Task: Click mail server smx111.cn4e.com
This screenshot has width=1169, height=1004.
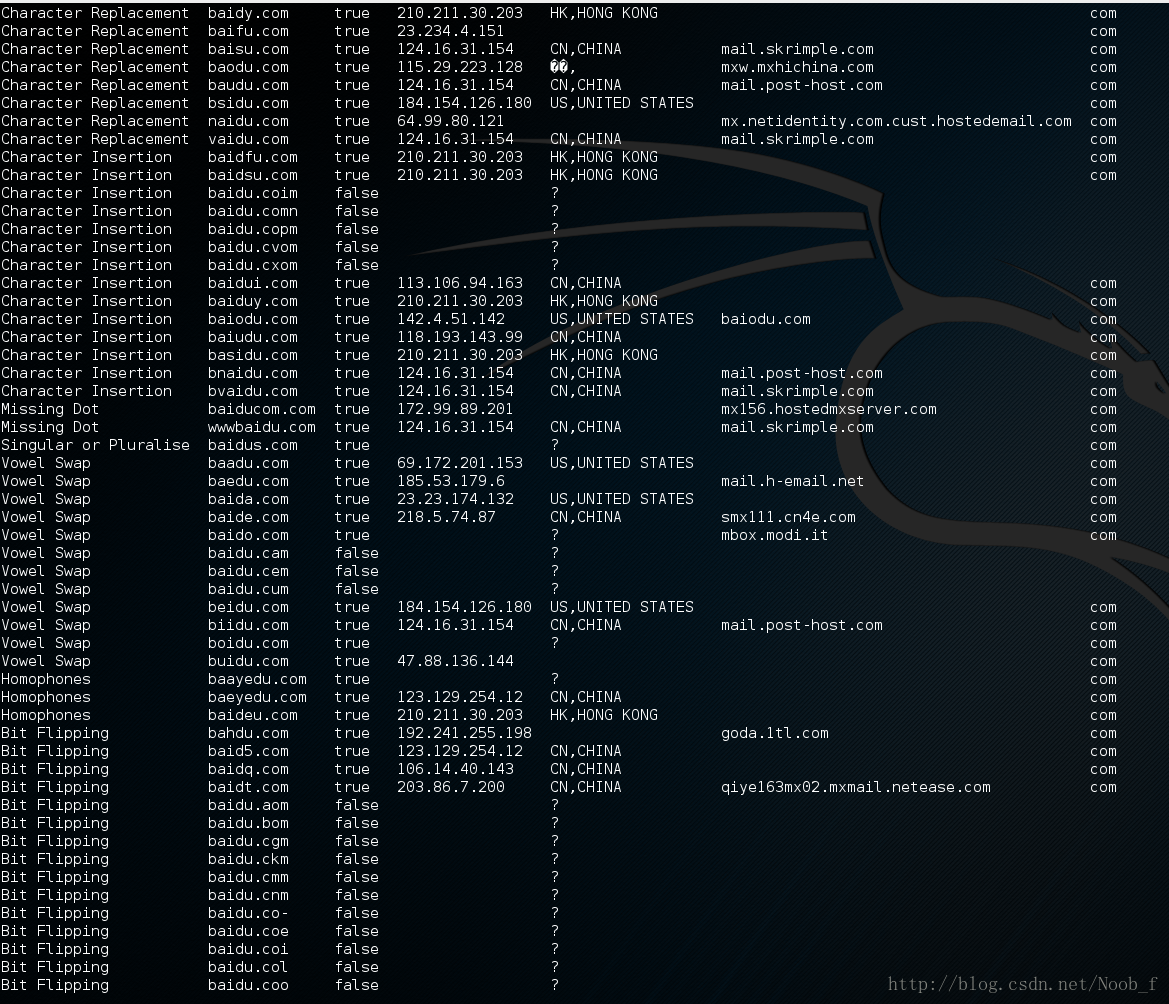Action: [x=788, y=517]
